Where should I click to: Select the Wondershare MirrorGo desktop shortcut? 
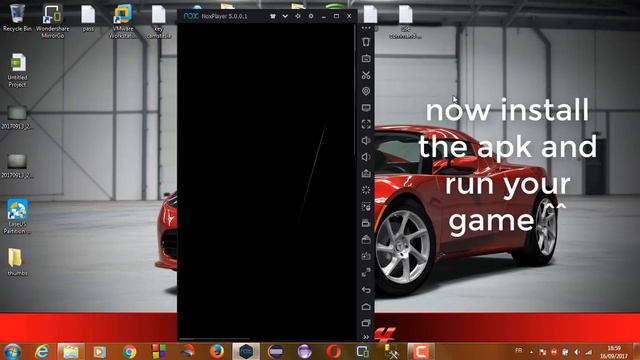pos(53,21)
